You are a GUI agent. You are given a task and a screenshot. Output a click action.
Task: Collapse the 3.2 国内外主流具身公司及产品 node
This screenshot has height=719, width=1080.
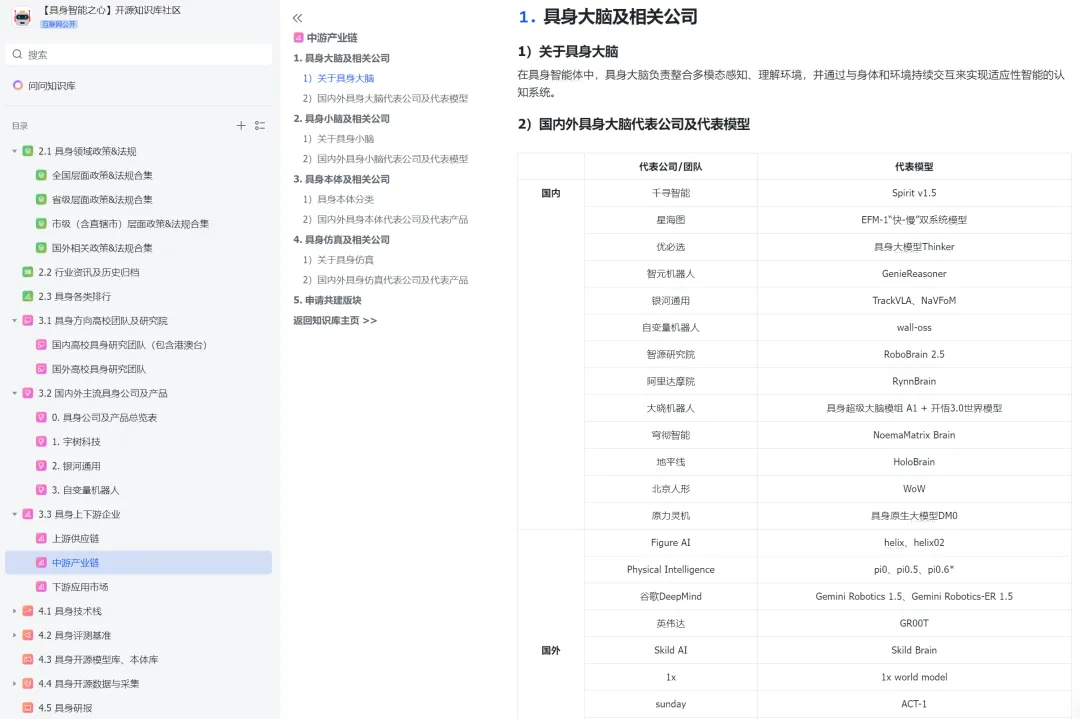tap(14, 393)
